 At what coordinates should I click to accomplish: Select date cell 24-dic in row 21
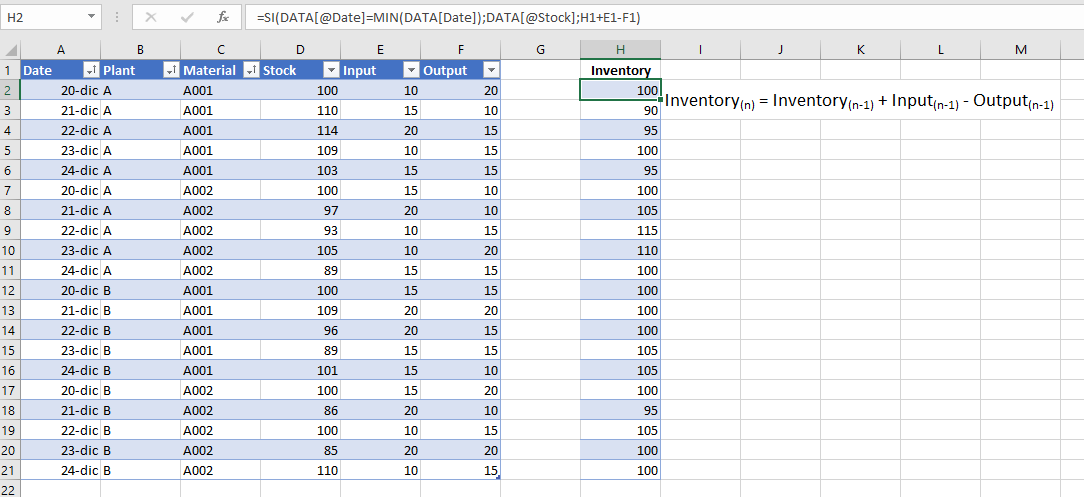click(61, 470)
